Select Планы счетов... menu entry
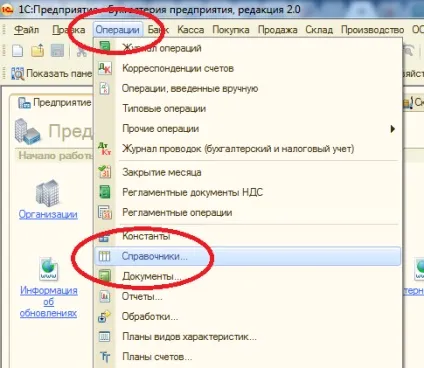 point(248,357)
